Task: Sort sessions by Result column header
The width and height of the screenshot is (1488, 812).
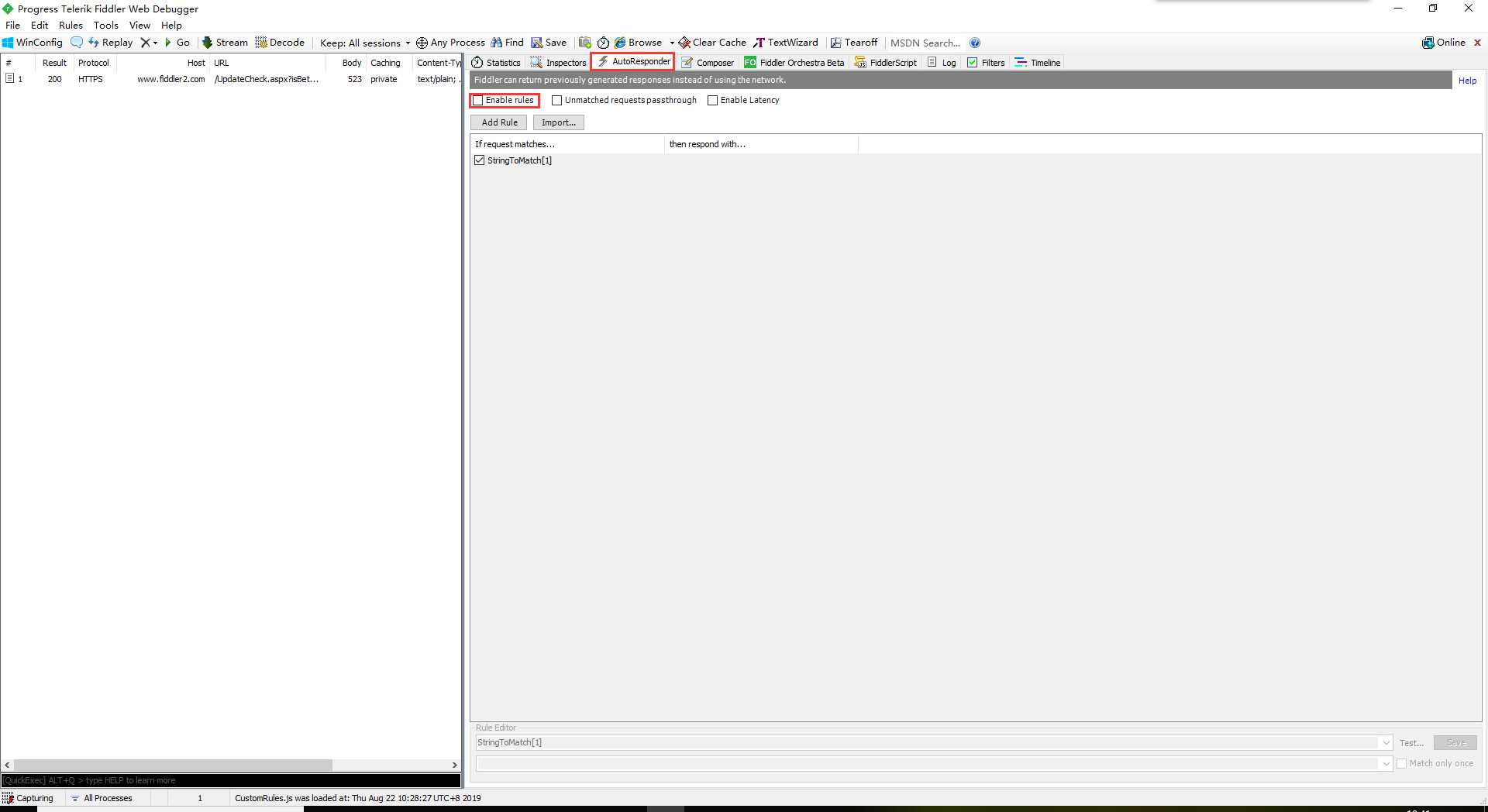Action: [54, 63]
